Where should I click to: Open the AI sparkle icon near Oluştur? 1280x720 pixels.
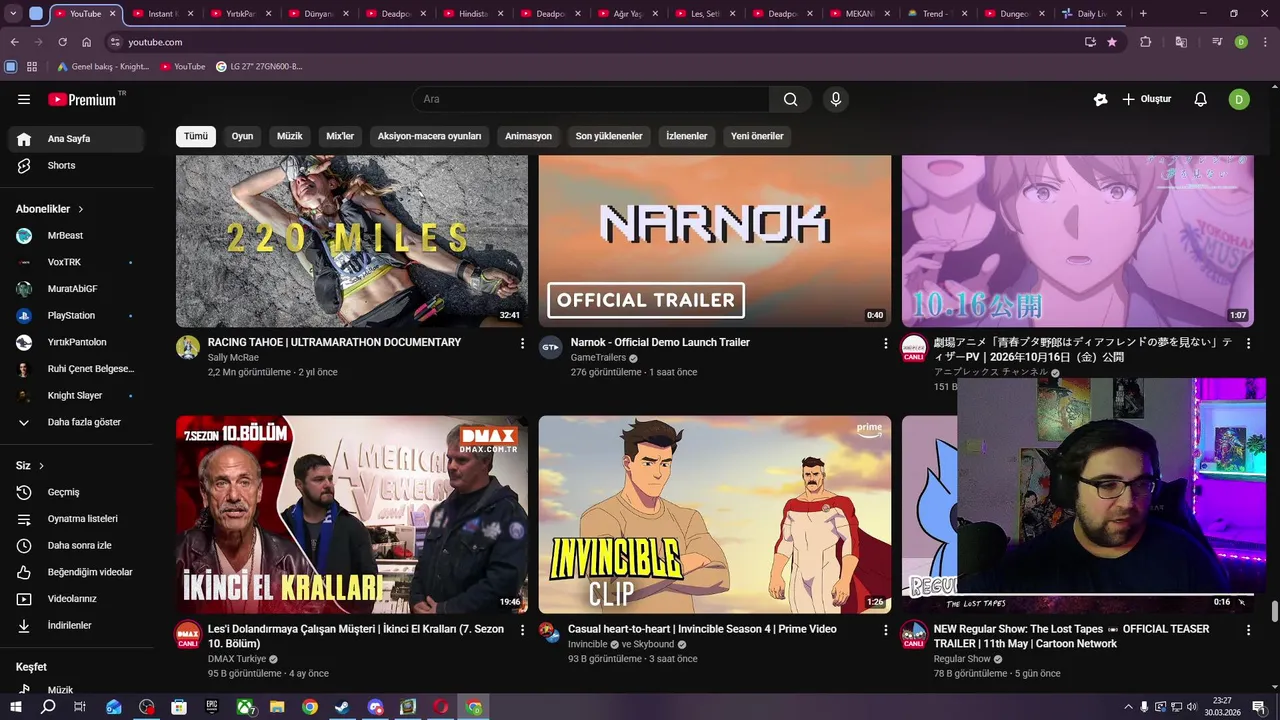[1100, 99]
